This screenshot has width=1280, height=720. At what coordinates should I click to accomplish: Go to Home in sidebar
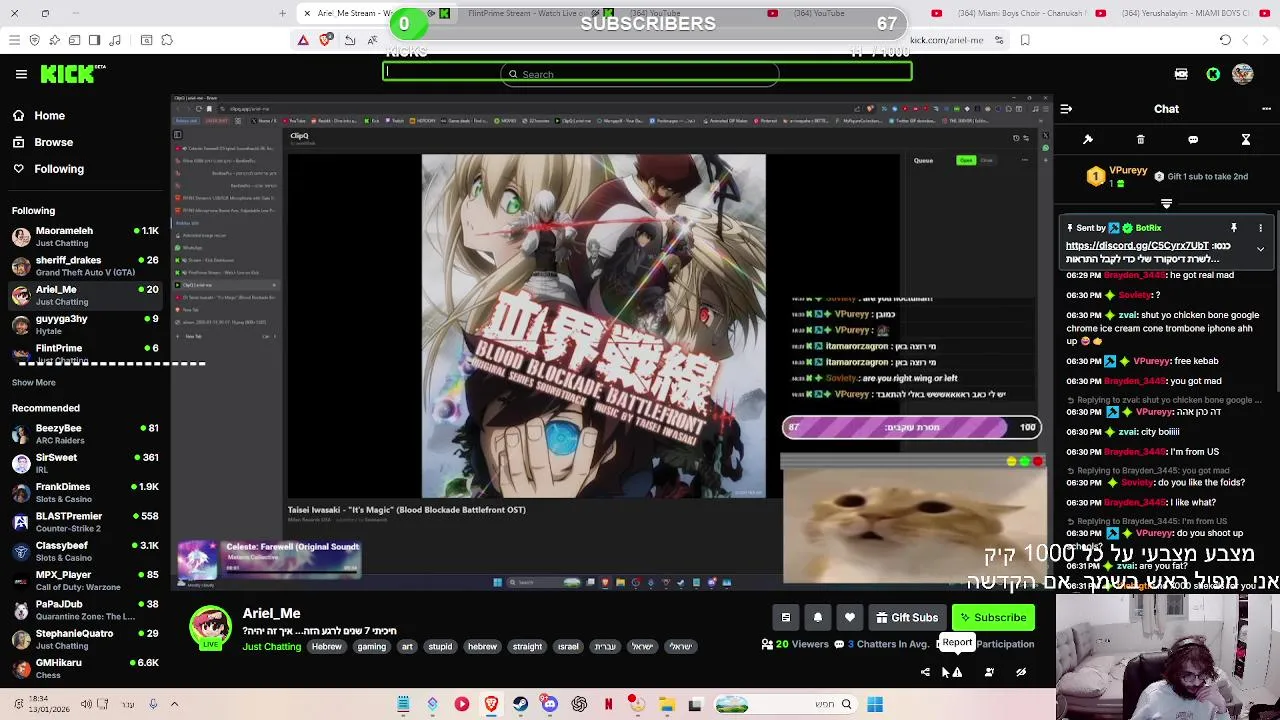(50, 116)
